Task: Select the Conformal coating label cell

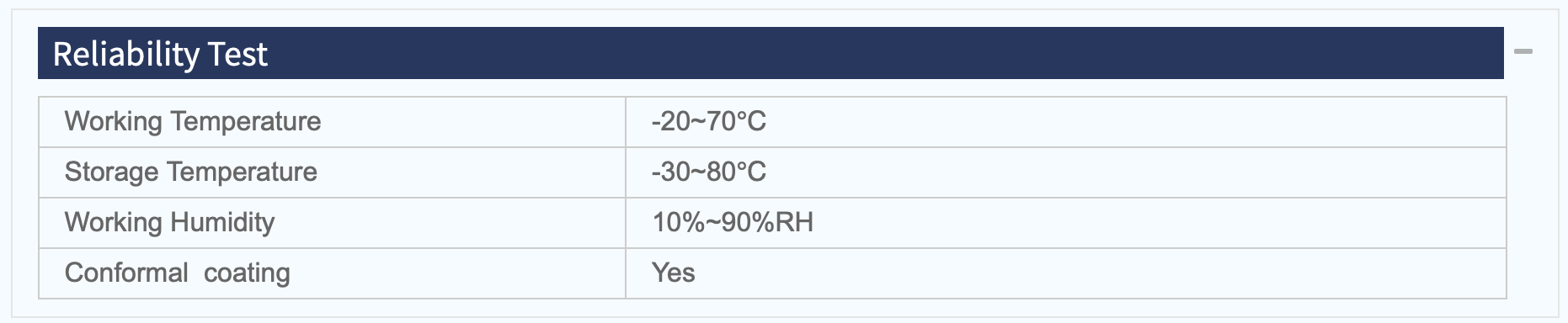Action: (333, 273)
